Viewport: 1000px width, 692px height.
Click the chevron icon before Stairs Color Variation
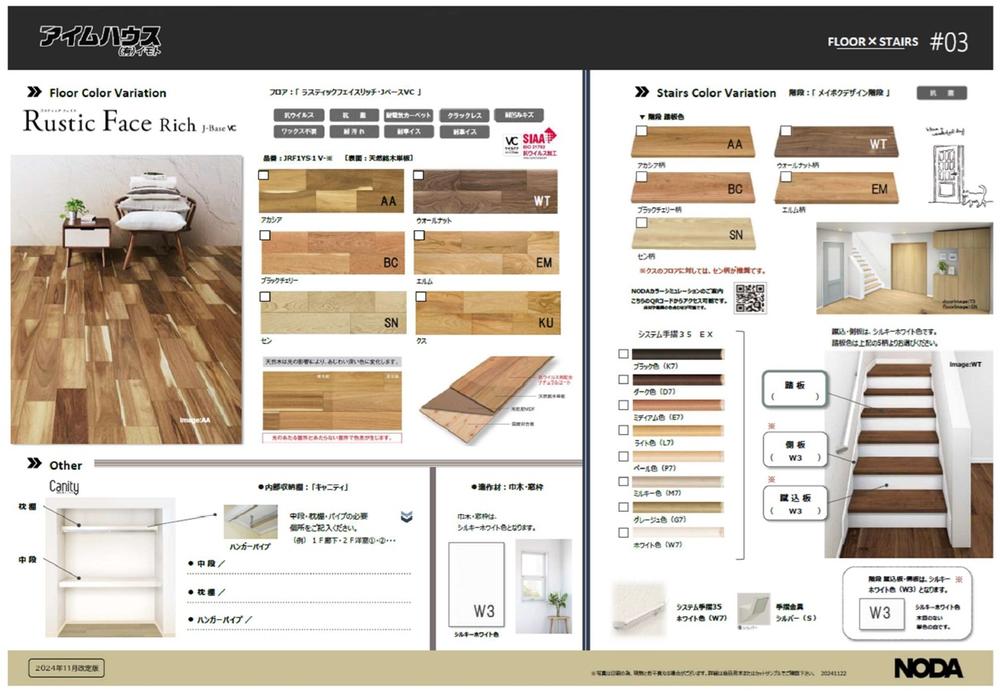coord(642,92)
